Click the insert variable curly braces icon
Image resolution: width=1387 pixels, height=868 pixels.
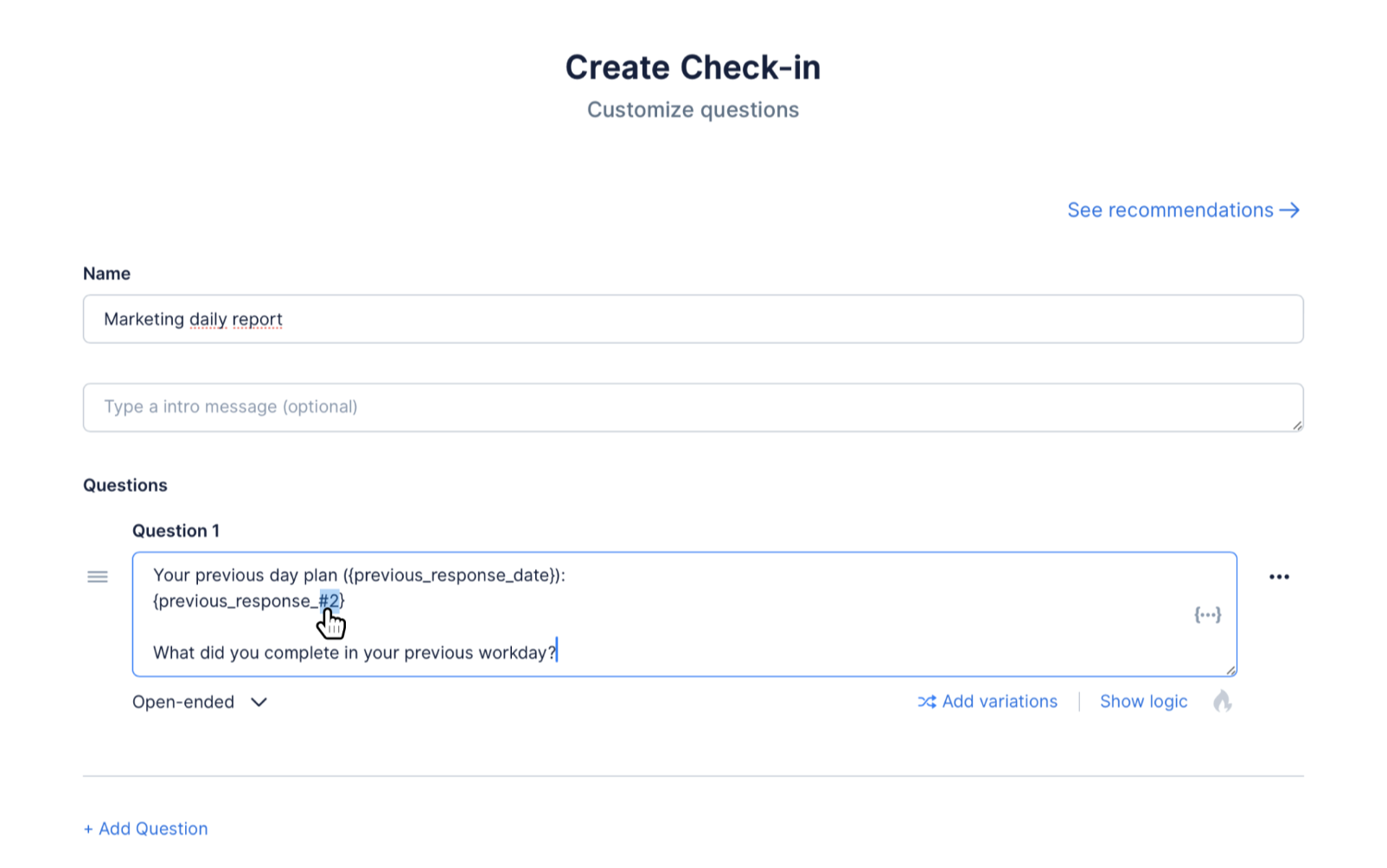coord(1207,615)
